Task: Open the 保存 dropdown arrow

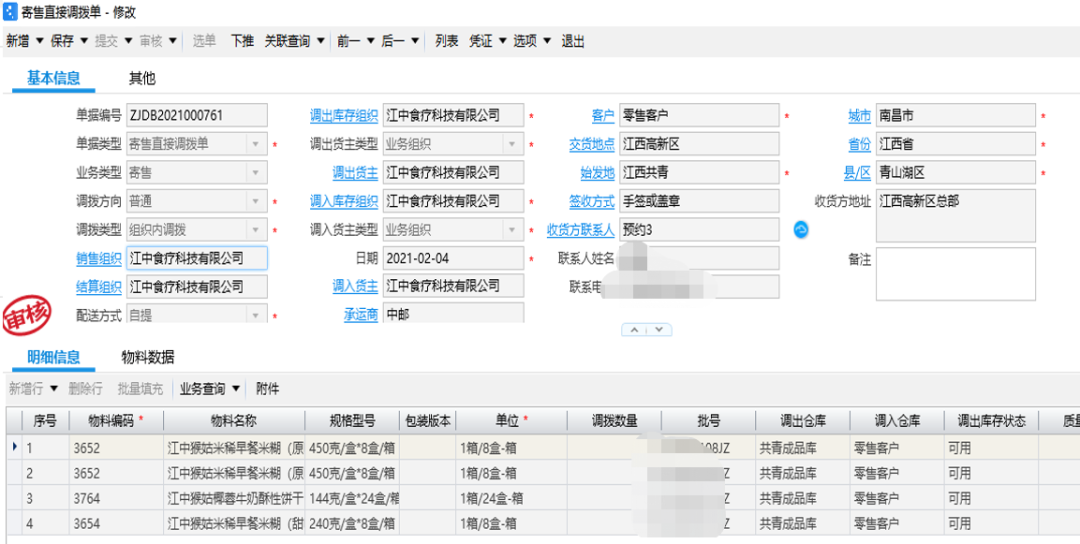Action: pyautogui.click(x=84, y=41)
